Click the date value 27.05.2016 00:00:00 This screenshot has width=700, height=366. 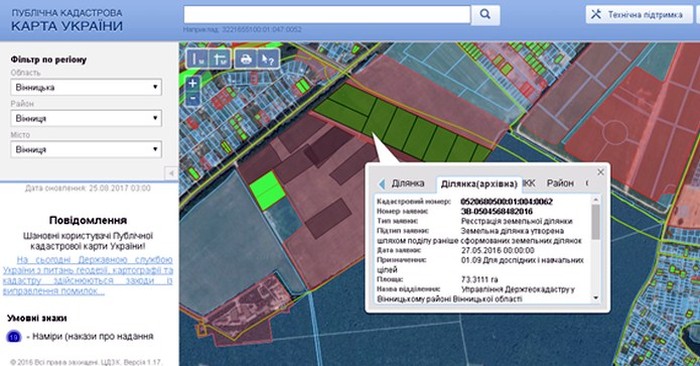(497, 250)
